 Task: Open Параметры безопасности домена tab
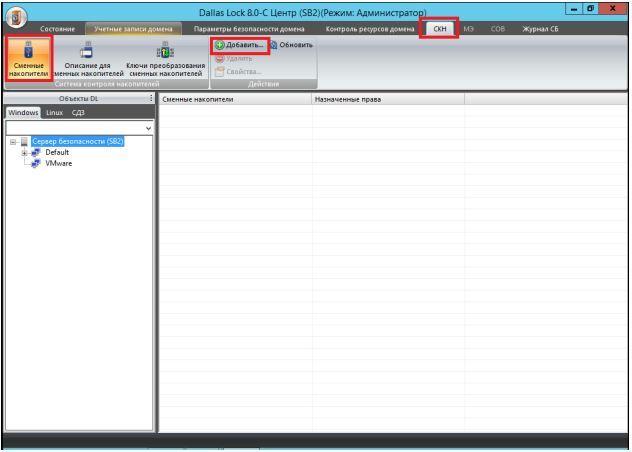pos(249,29)
